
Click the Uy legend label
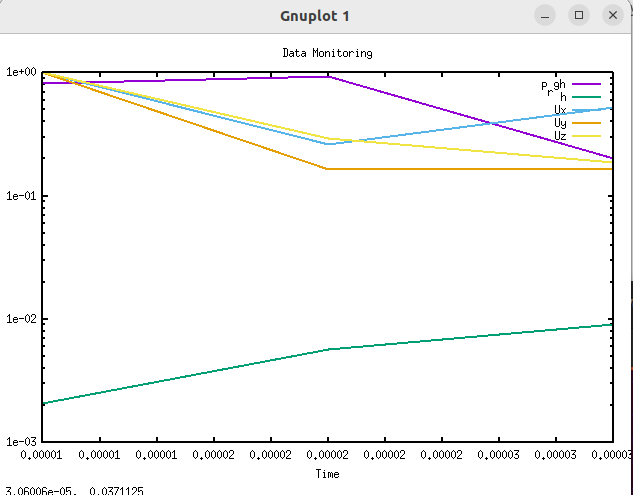click(560, 122)
